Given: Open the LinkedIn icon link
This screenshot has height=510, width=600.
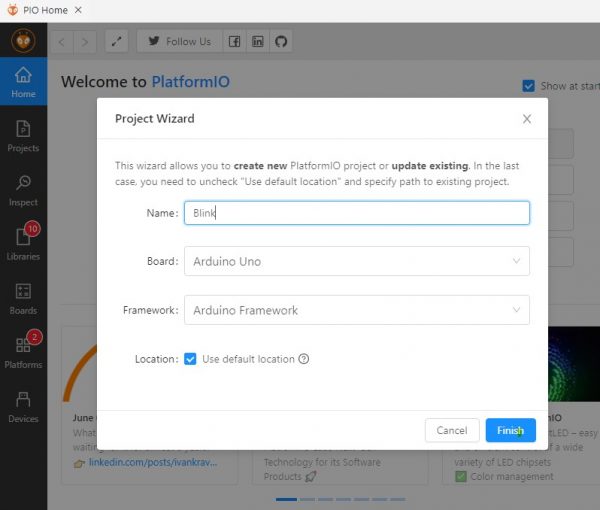Looking at the screenshot, I should point(258,41).
